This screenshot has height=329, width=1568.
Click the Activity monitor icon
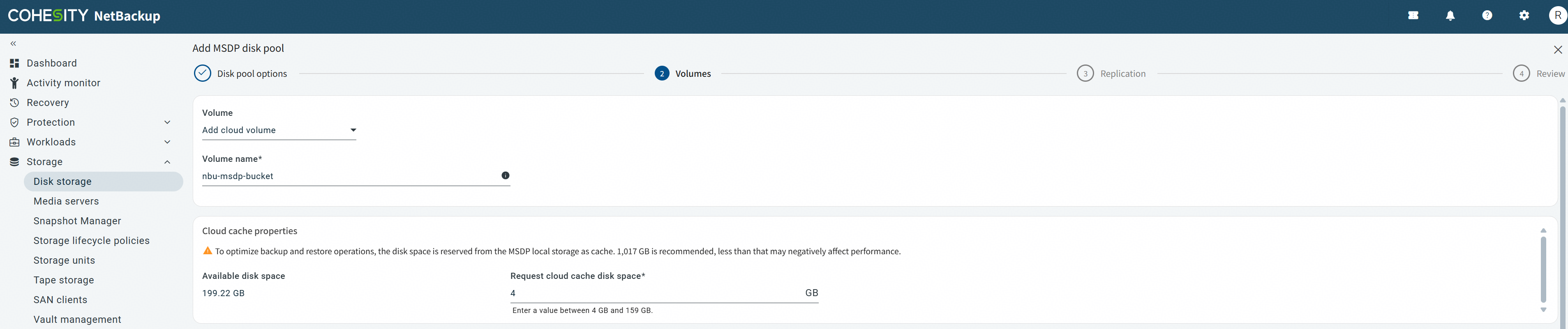click(15, 83)
